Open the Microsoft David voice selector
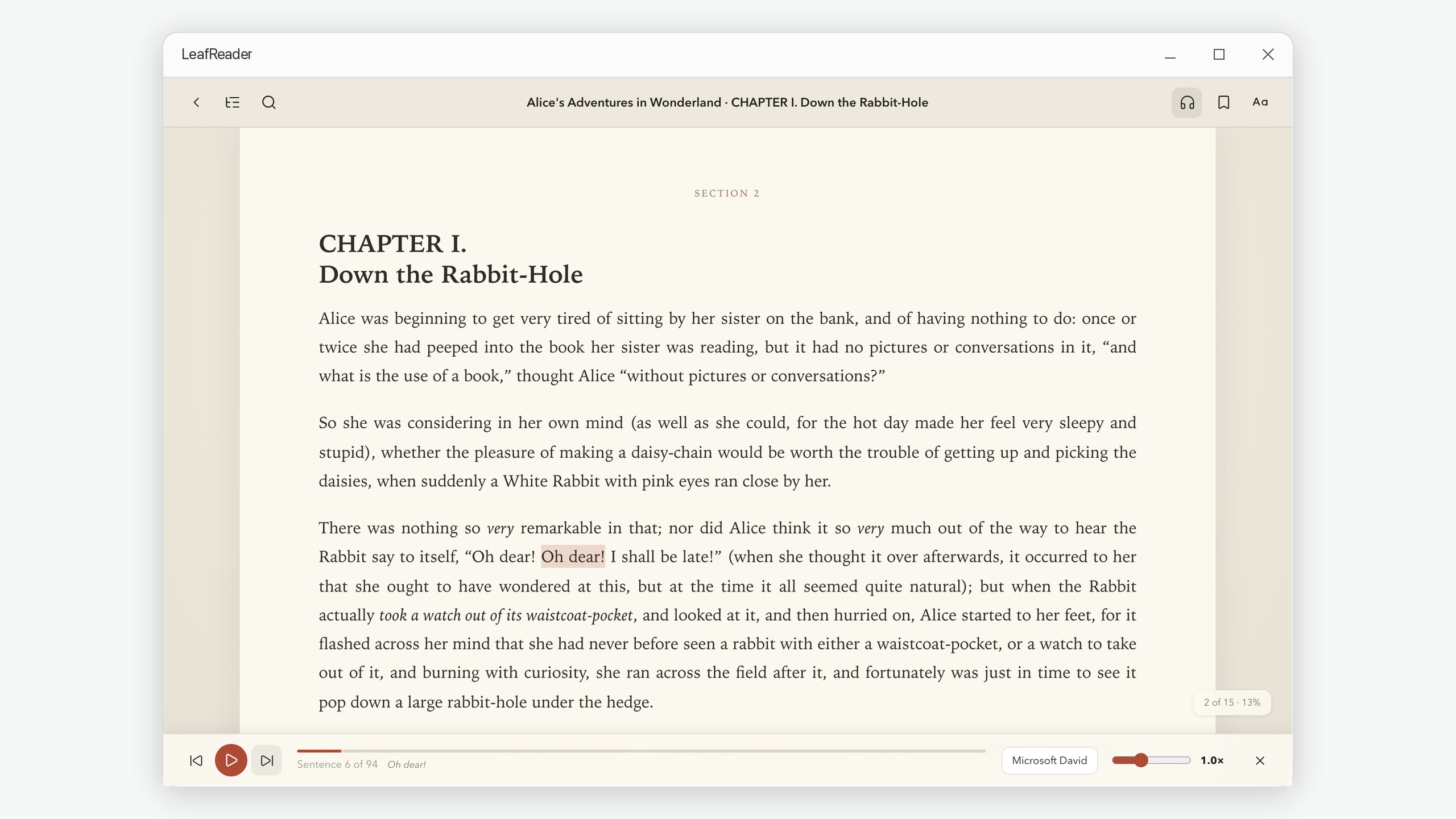1456x819 pixels. (1049, 760)
